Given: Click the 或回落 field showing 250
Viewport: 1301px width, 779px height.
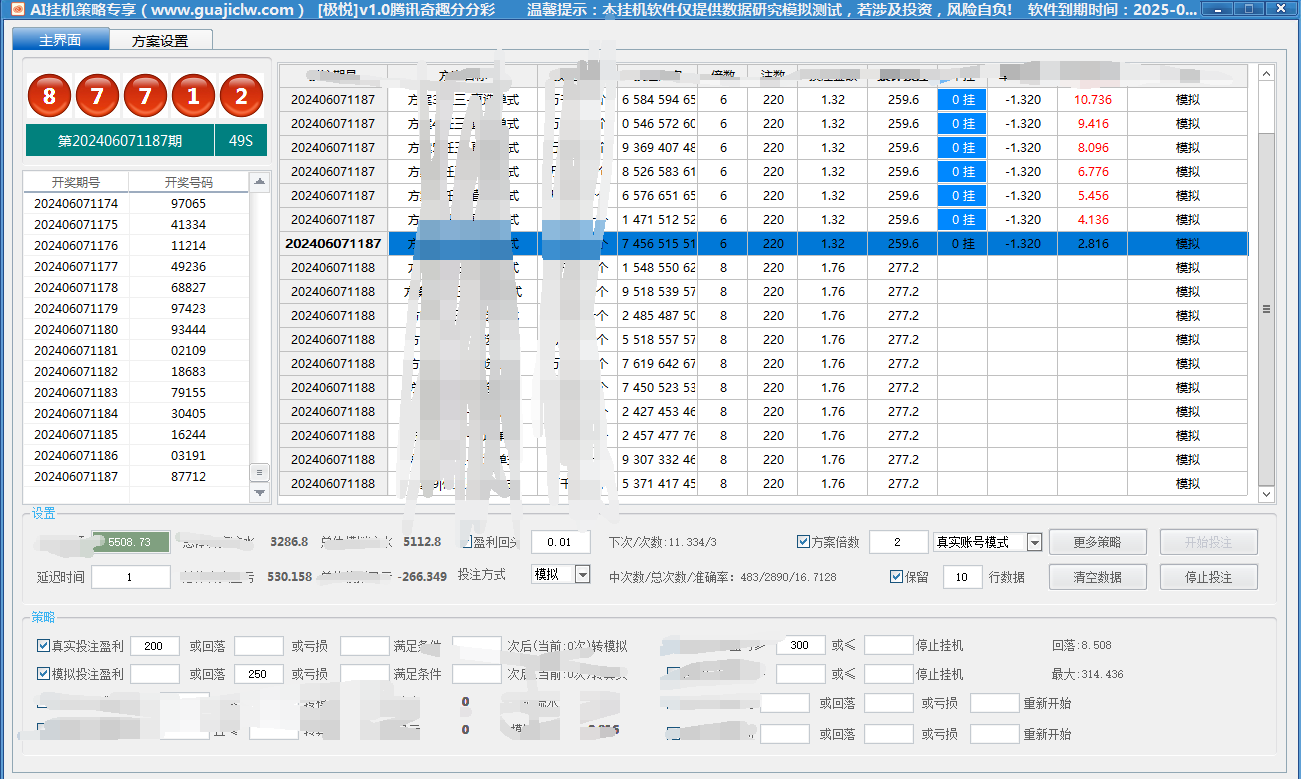Looking at the screenshot, I should point(258,674).
